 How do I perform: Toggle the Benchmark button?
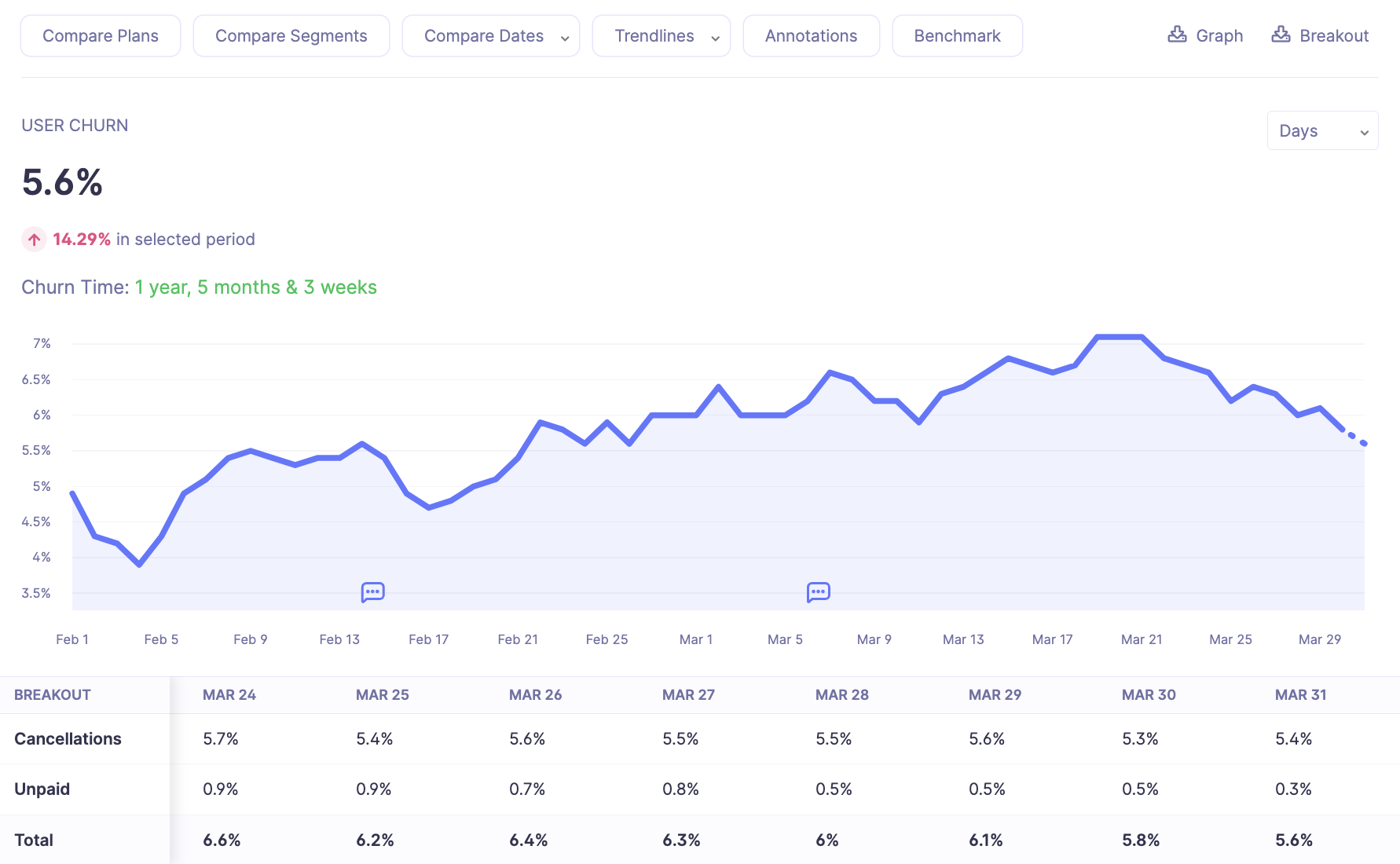coord(957,36)
